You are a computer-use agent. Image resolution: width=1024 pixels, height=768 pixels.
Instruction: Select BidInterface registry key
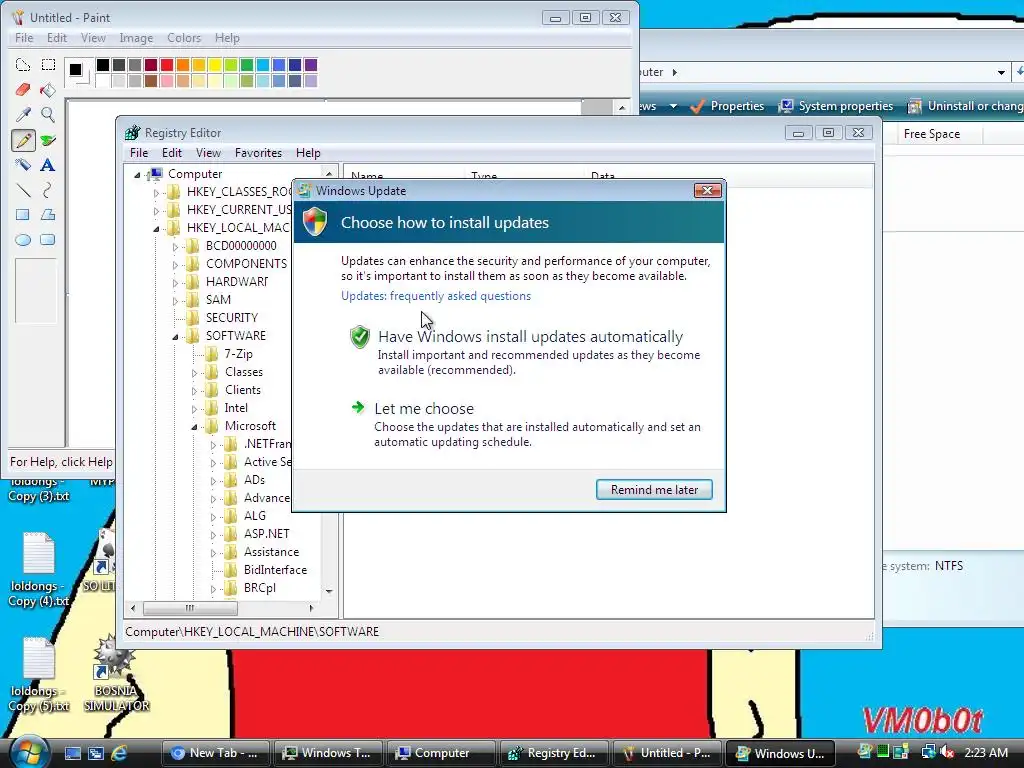point(275,570)
